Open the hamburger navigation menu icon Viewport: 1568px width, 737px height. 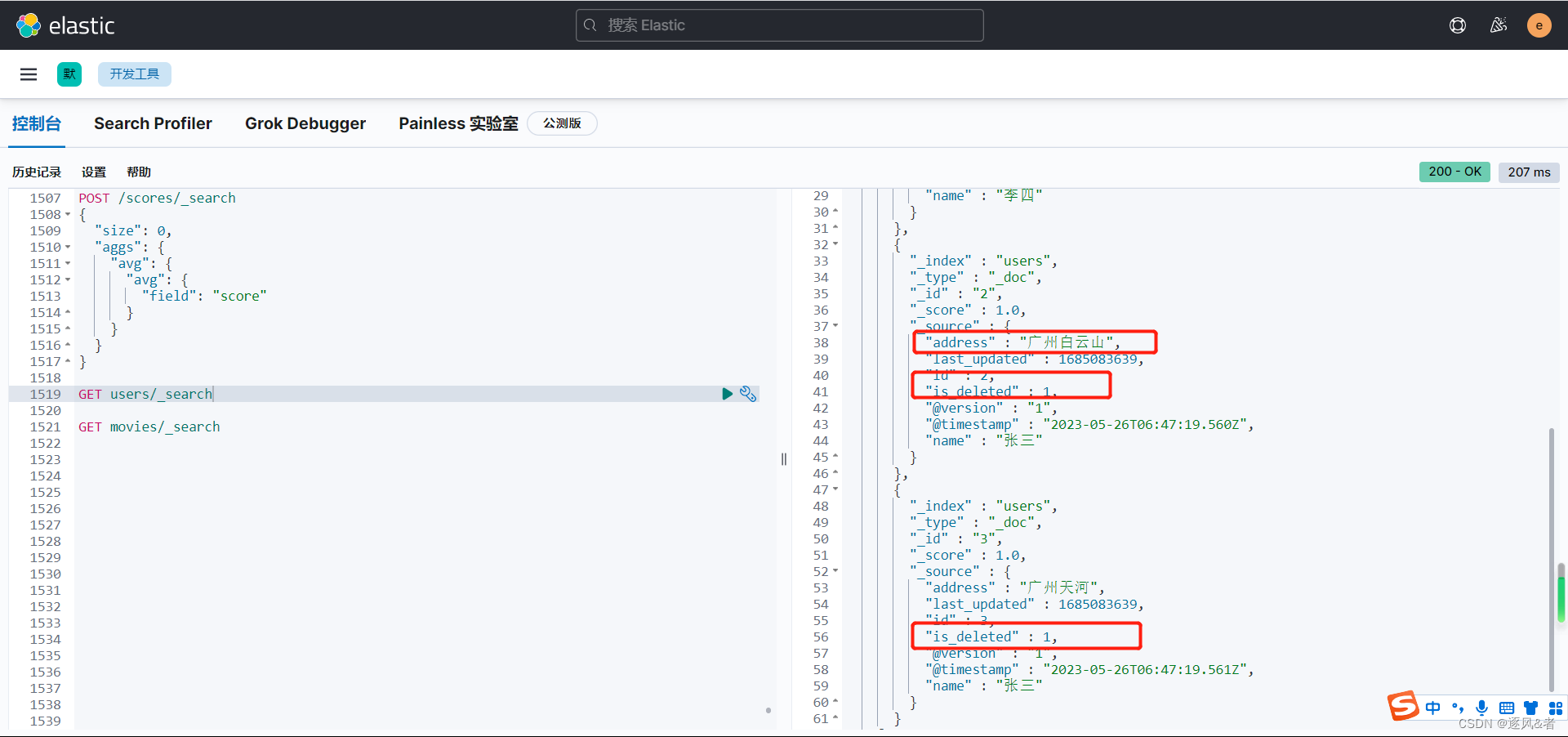(x=28, y=74)
